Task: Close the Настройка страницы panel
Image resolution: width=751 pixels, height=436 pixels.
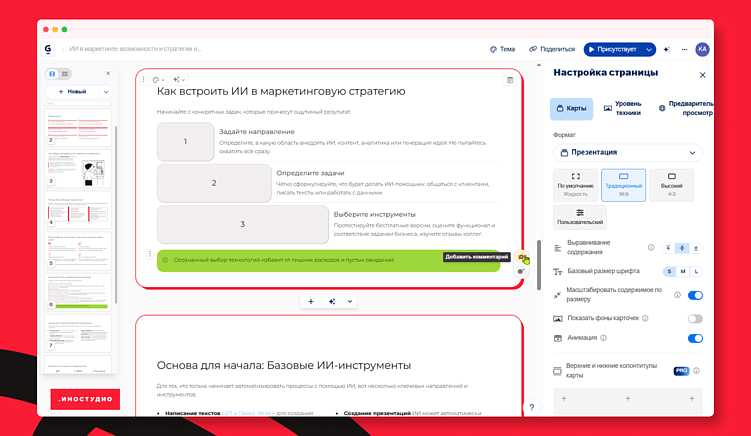Action: click(702, 75)
